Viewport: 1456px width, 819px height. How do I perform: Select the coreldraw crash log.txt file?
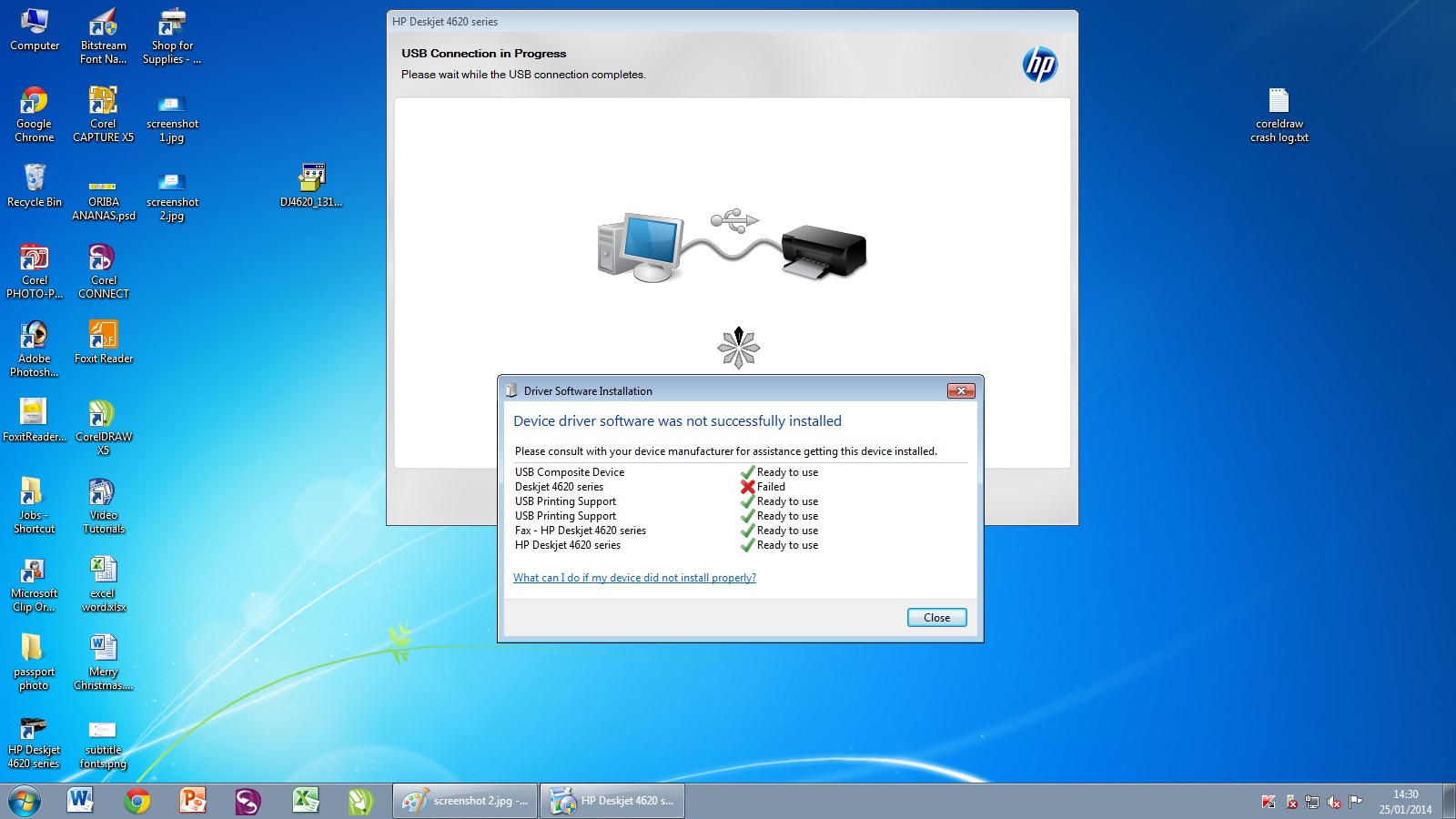coord(1279,115)
